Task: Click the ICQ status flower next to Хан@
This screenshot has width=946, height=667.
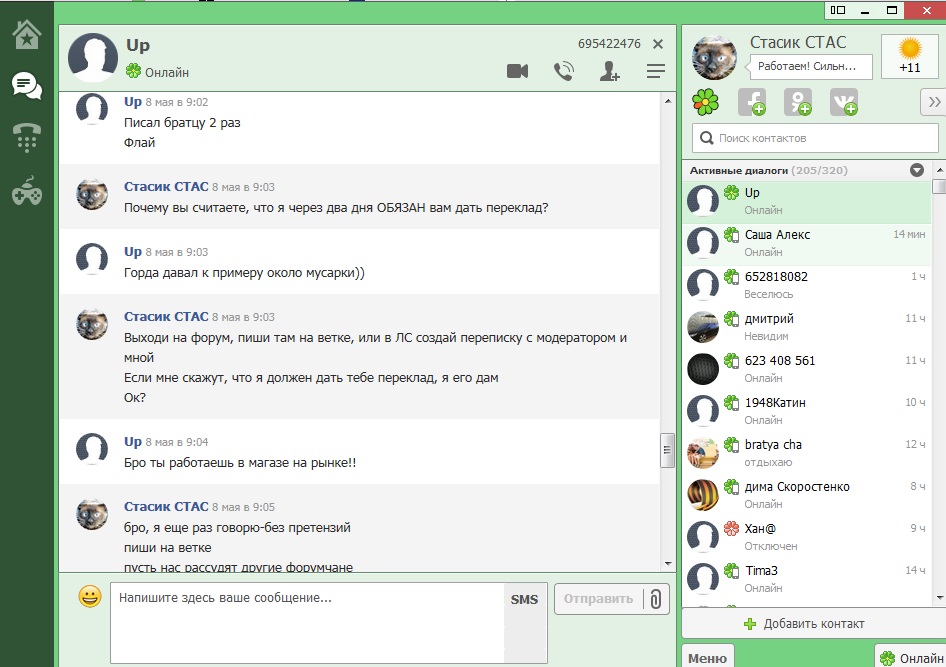Action: [x=731, y=528]
